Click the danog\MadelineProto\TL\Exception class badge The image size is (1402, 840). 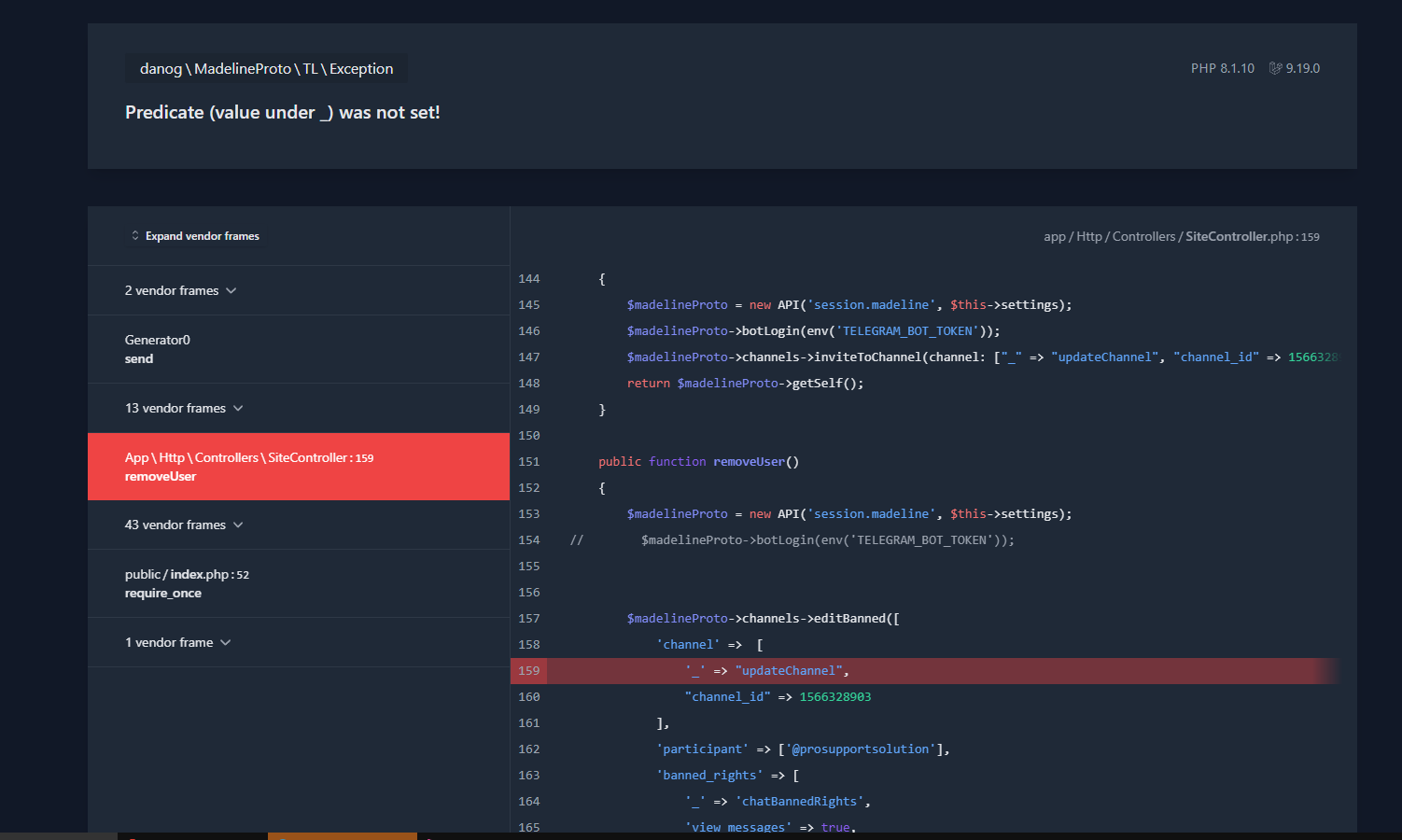(x=266, y=68)
